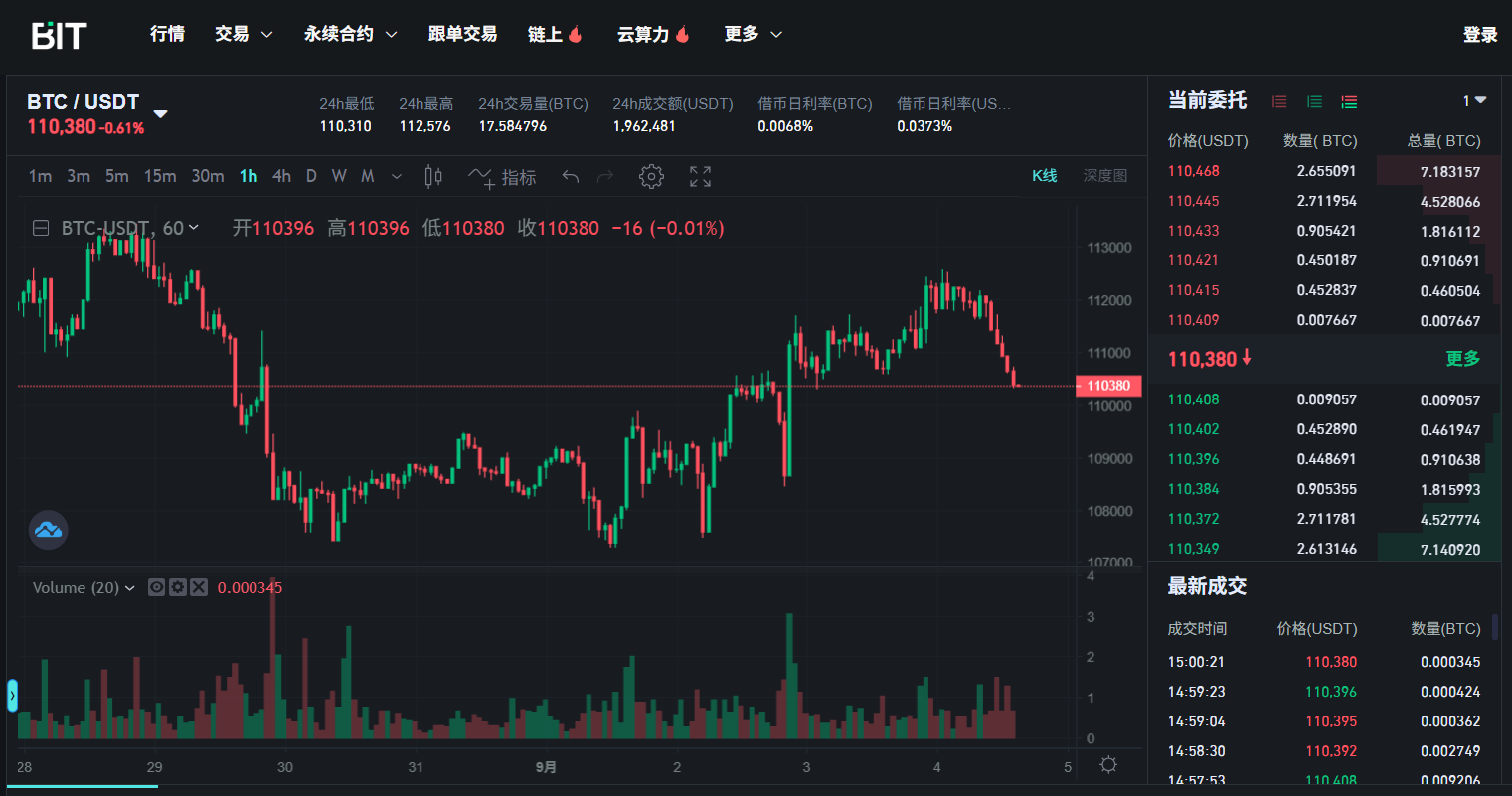Expand the BTC / USDT pair selector
Viewport: 1512px width, 796px height.
tap(161, 113)
